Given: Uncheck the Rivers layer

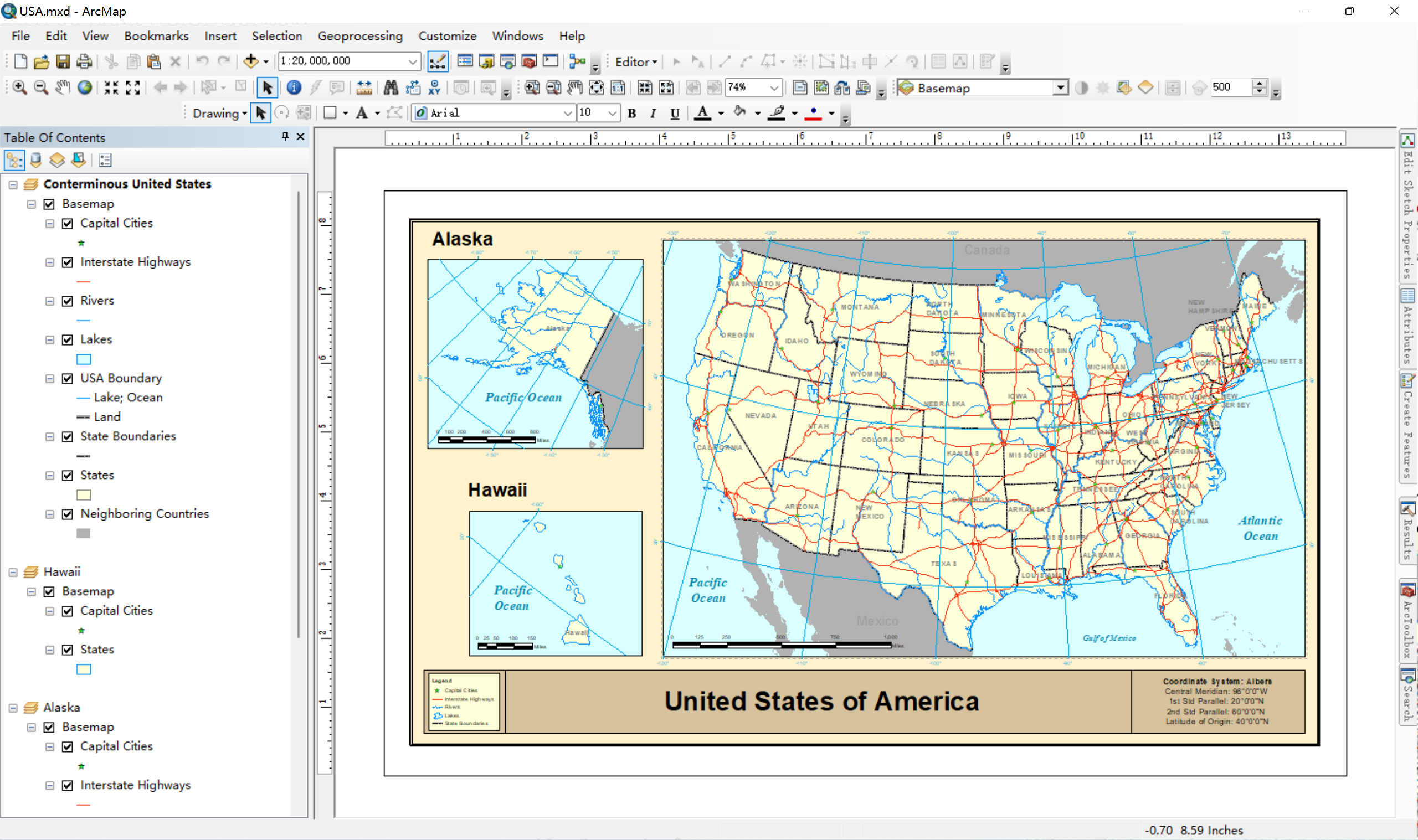Looking at the screenshot, I should [x=68, y=301].
